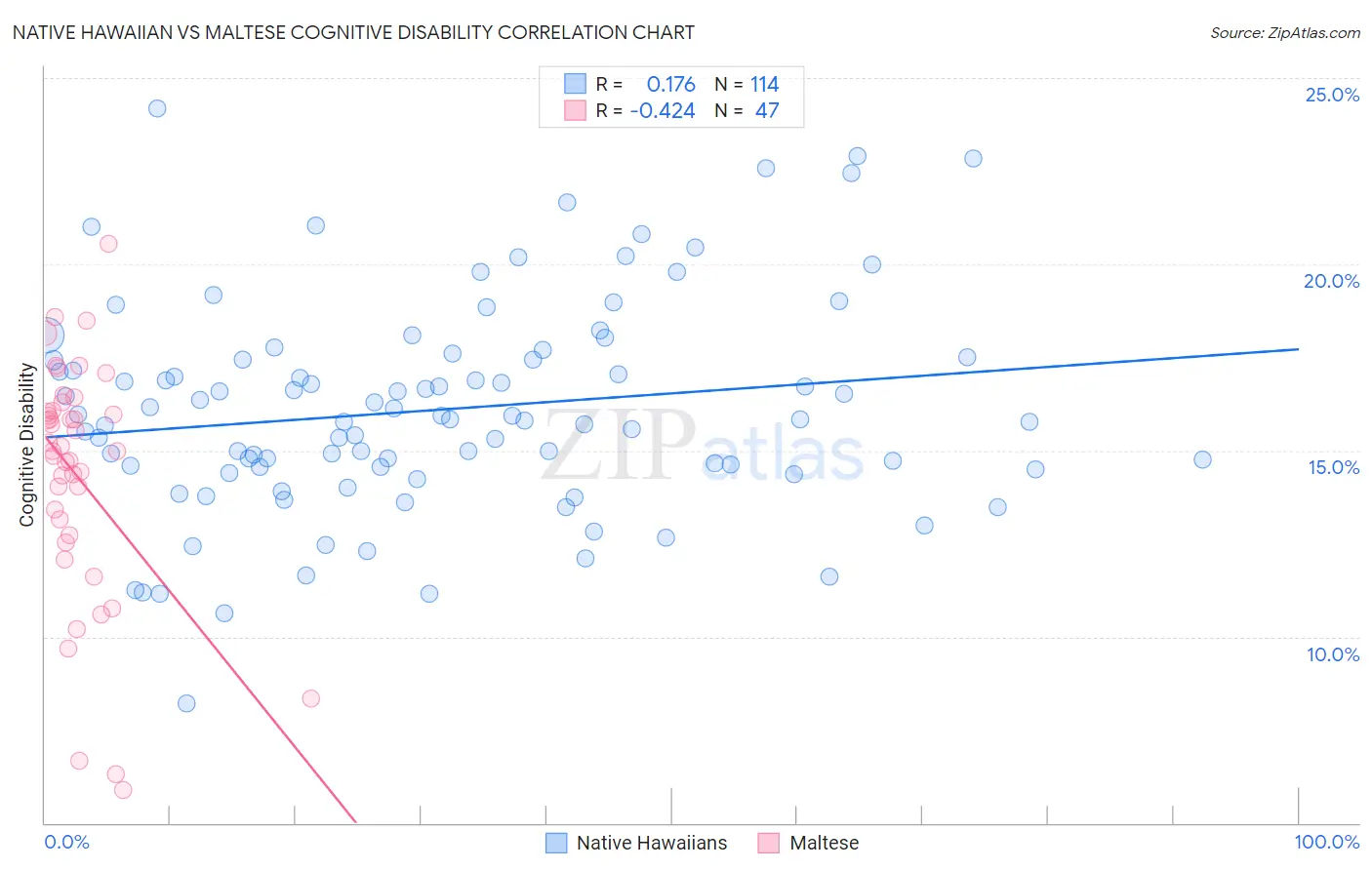
Task: Click the Native Hawaiians legend label
Action: (x=652, y=843)
